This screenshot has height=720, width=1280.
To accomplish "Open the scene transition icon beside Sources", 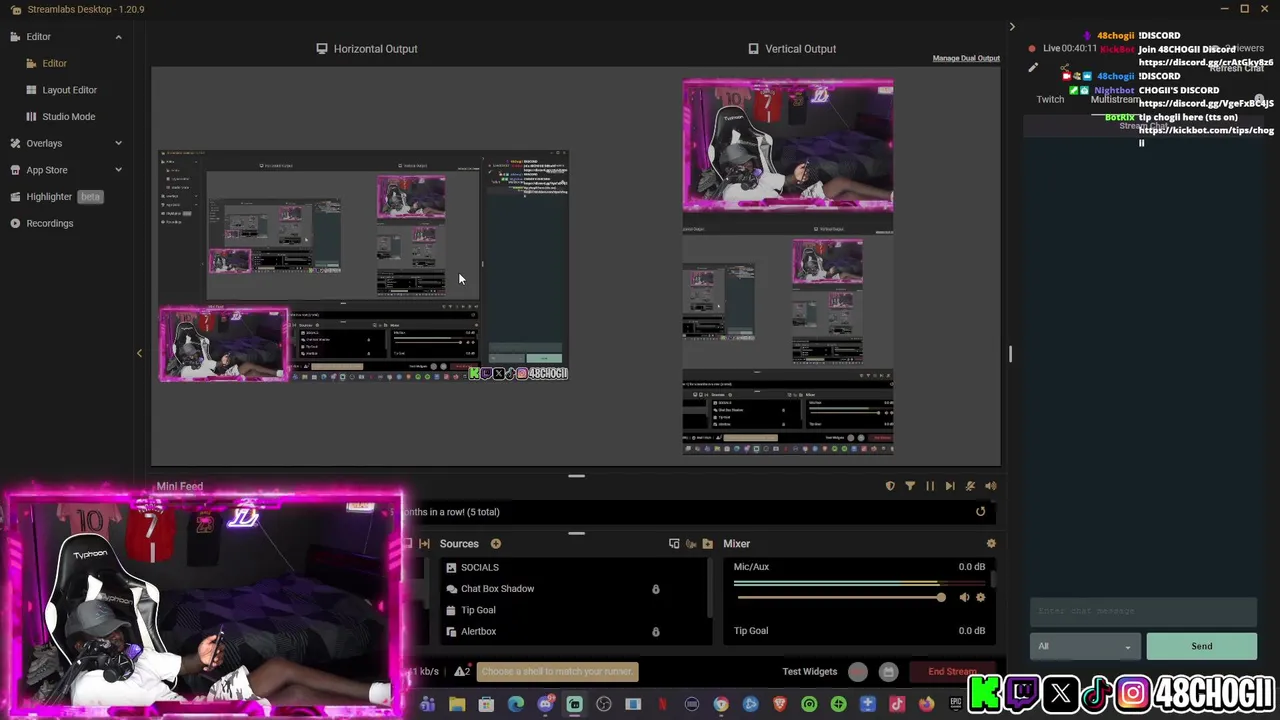I will tap(424, 544).
